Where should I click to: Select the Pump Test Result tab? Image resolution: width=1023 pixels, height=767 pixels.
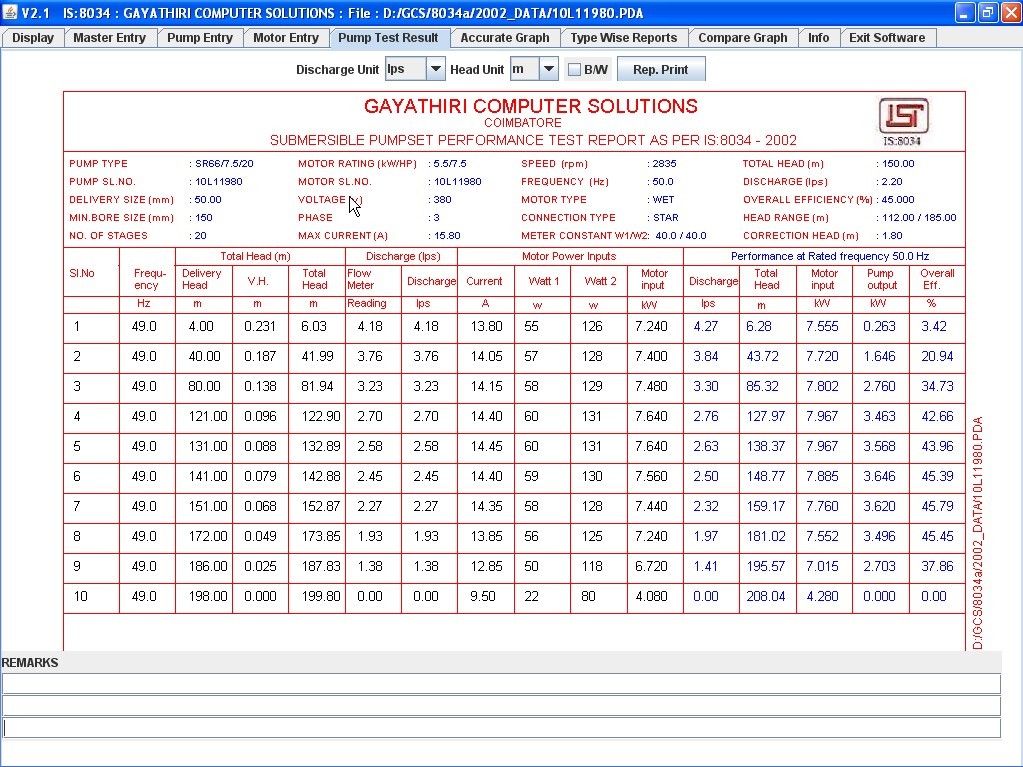(388, 38)
